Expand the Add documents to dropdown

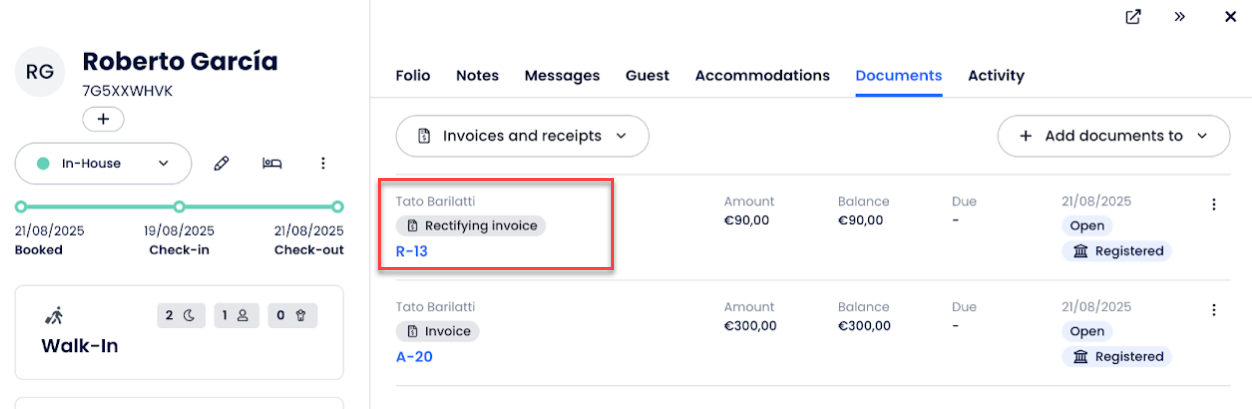point(1113,136)
